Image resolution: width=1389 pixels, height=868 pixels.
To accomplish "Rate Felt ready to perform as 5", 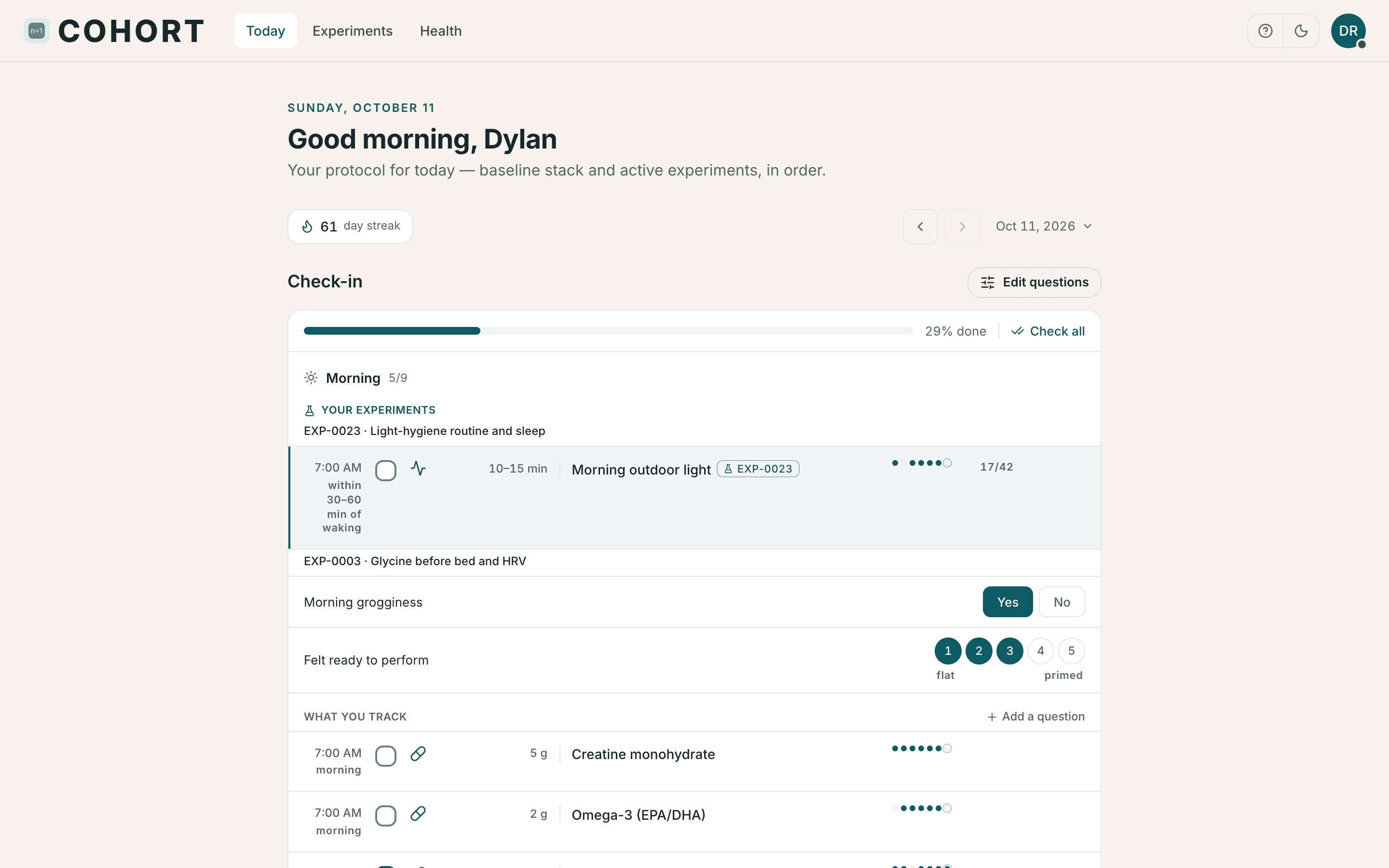I will [1071, 651].
